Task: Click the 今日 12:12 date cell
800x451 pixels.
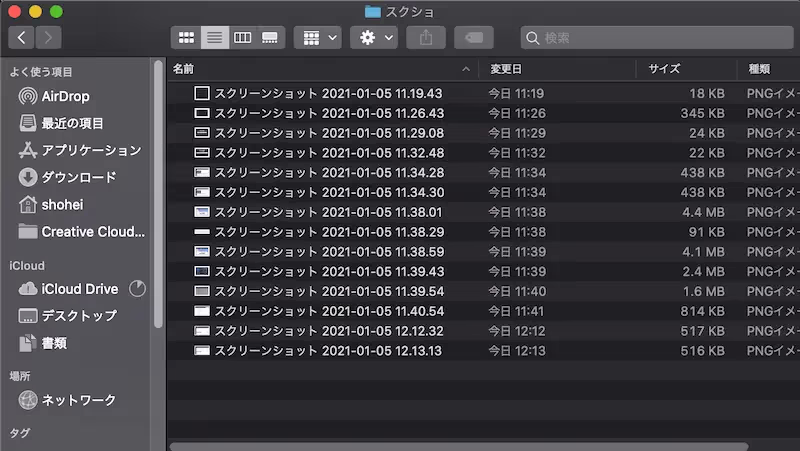Action: 517,331
